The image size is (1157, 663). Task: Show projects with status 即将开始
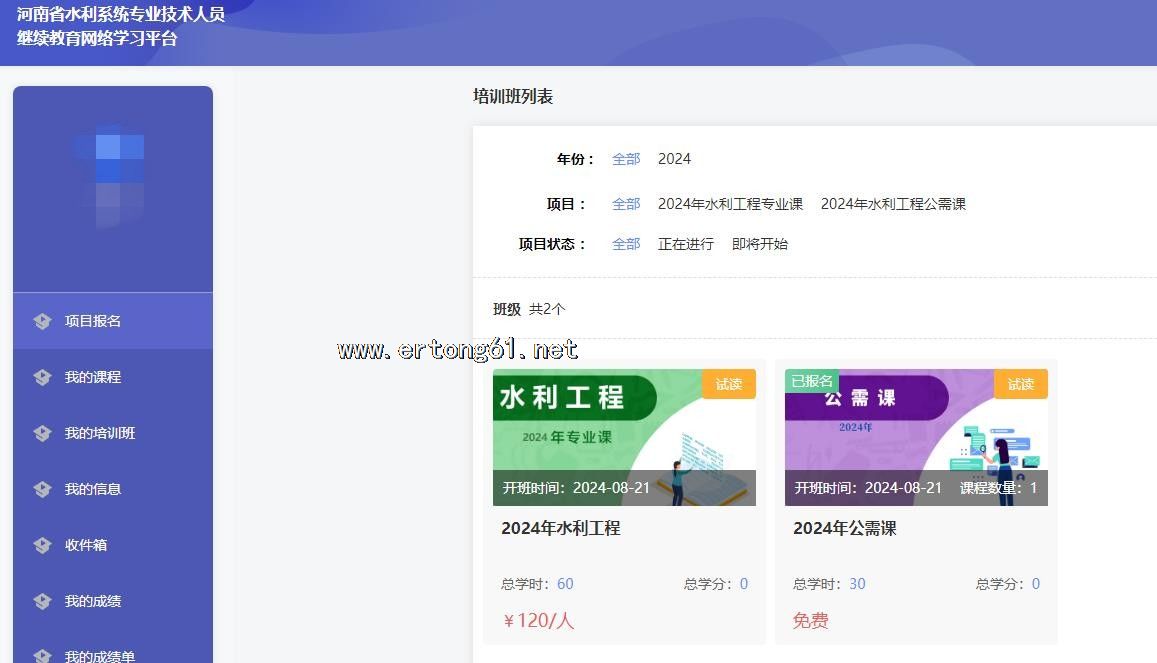pos(759,244)
